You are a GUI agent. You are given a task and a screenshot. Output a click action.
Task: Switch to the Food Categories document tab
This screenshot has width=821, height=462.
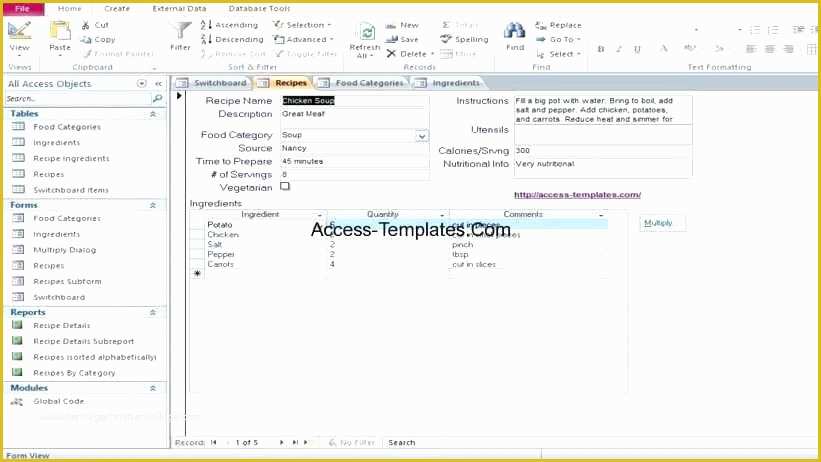coord(362,83)
